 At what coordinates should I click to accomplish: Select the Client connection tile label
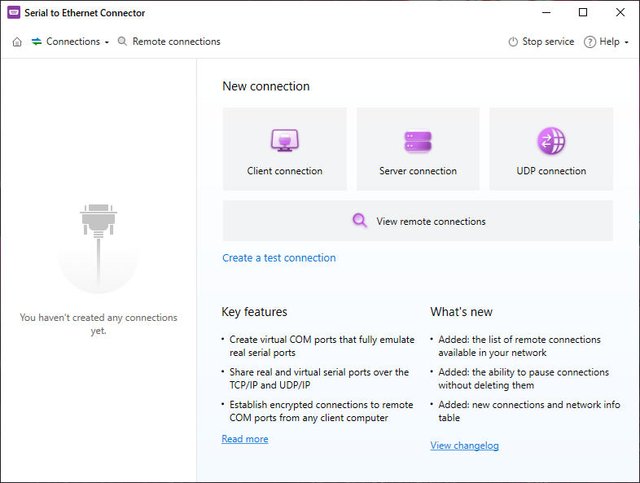coord(285,171)
